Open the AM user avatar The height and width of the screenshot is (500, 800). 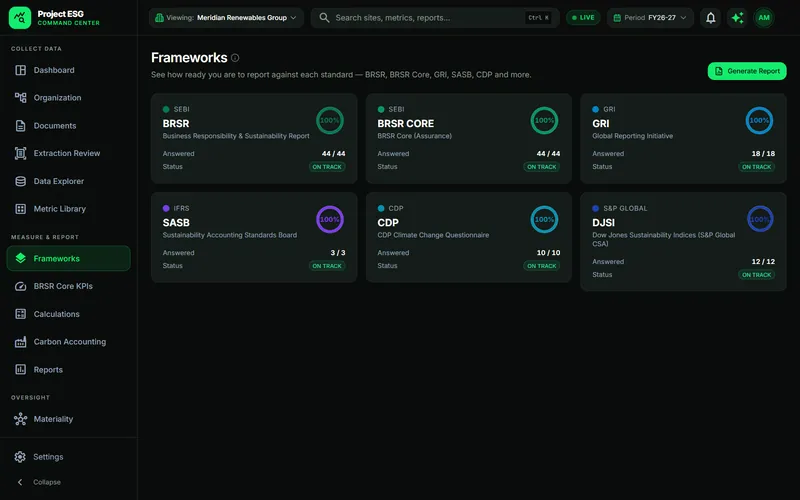(x=764, y=18)
